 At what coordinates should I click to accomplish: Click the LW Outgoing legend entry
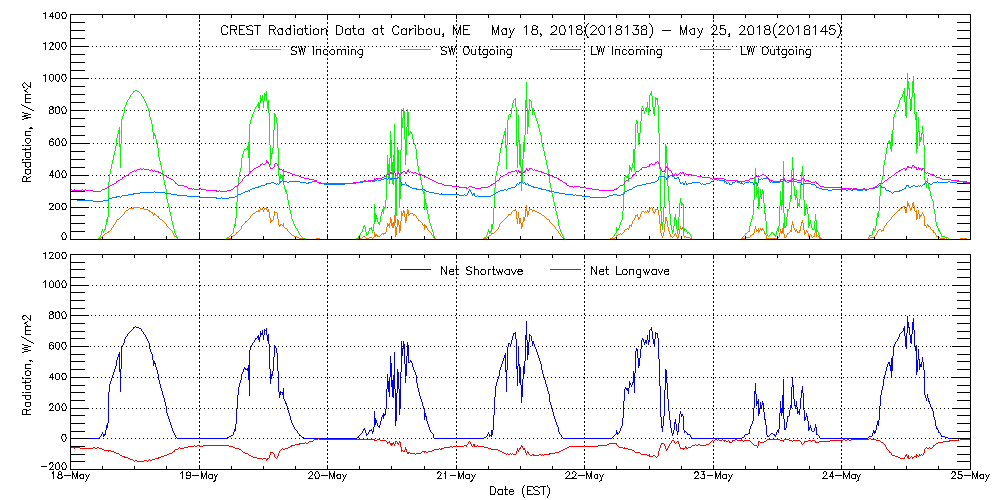pyautogui.click(x=775, y=52)
